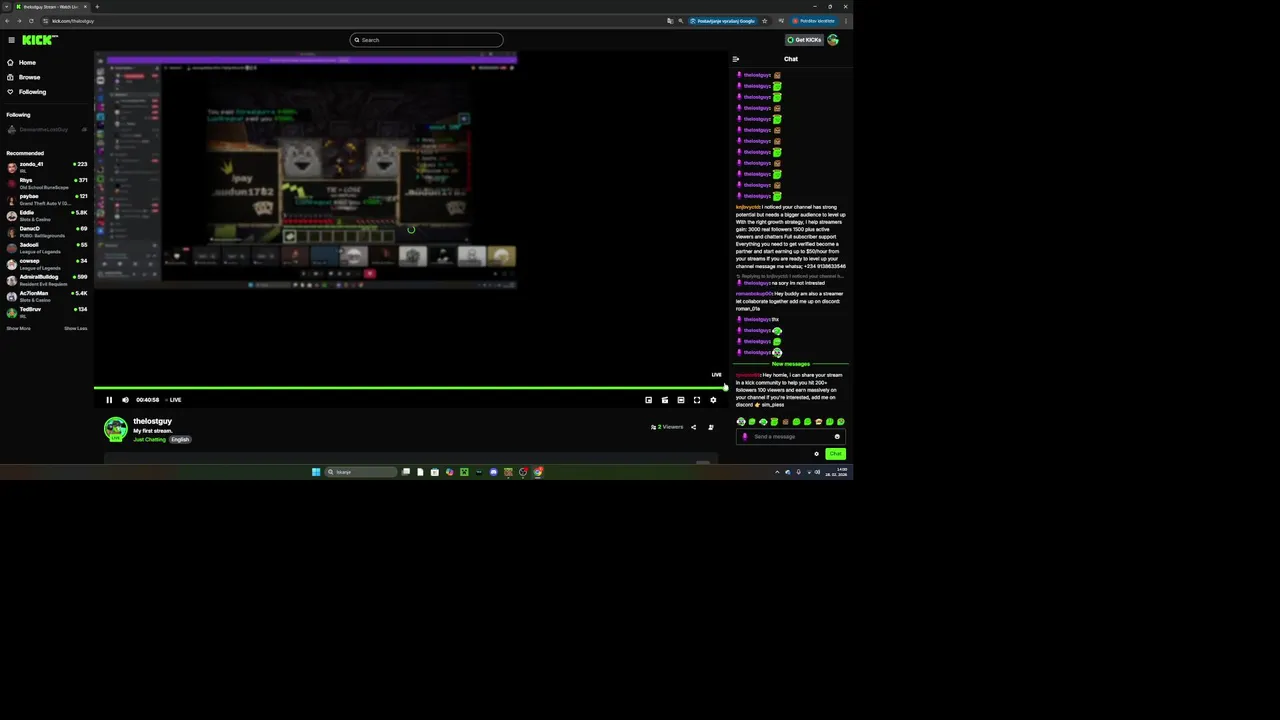Open taskbar clock and date
Screen dimensions: 1280x720
(x=838, y=472)
